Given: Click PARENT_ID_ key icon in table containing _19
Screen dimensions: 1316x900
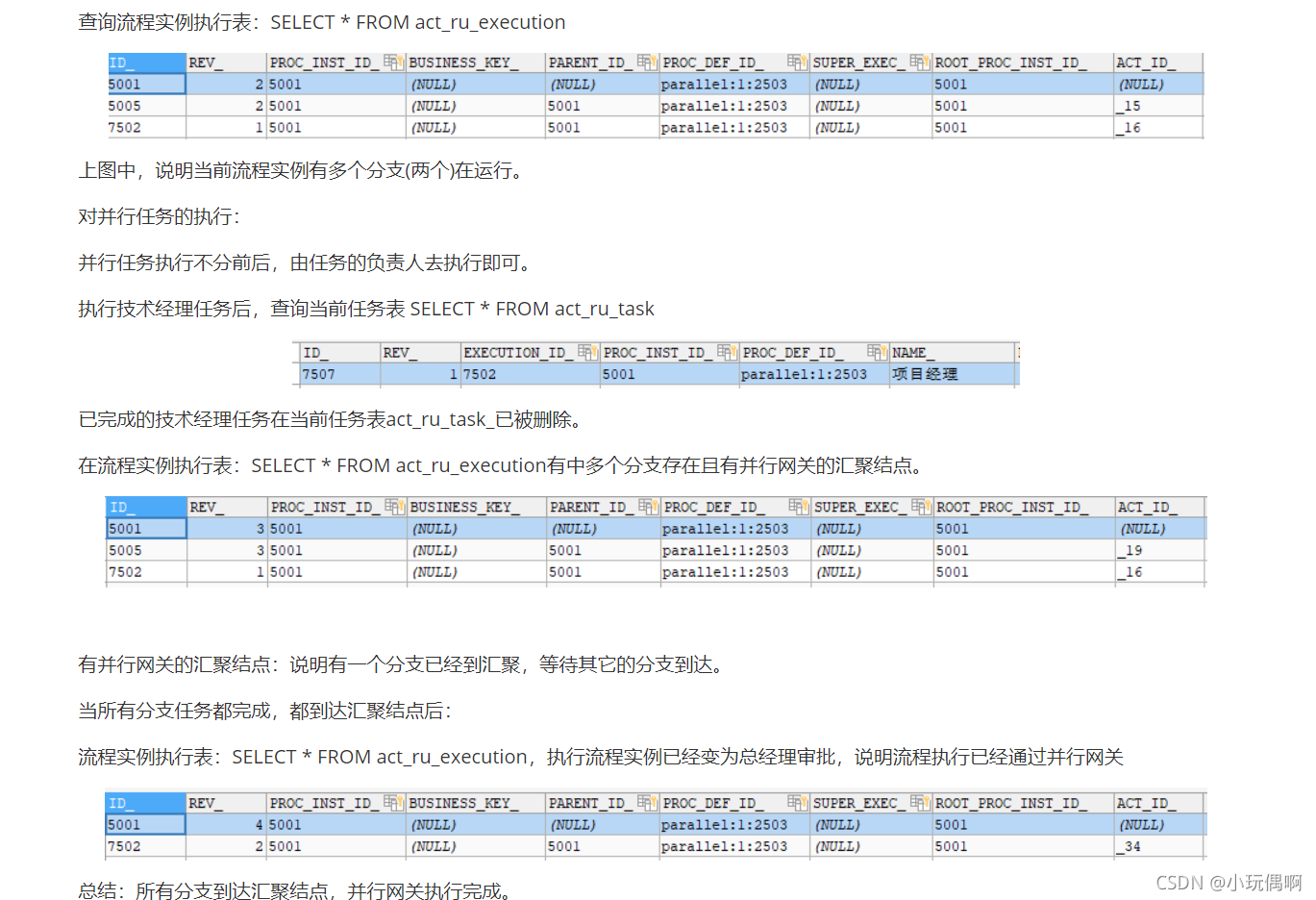Looking at the screenshot, I should point(649,506).
